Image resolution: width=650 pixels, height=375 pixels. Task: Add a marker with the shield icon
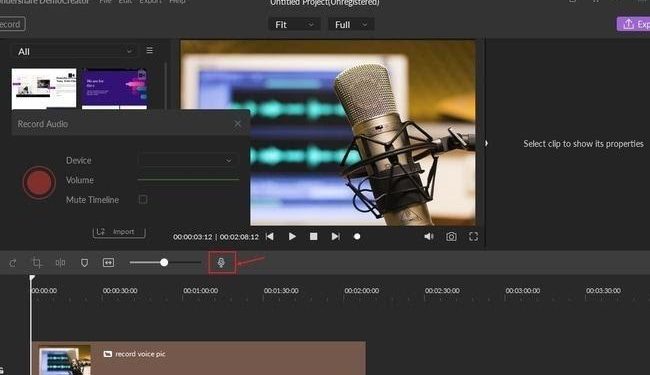point(85,263)
